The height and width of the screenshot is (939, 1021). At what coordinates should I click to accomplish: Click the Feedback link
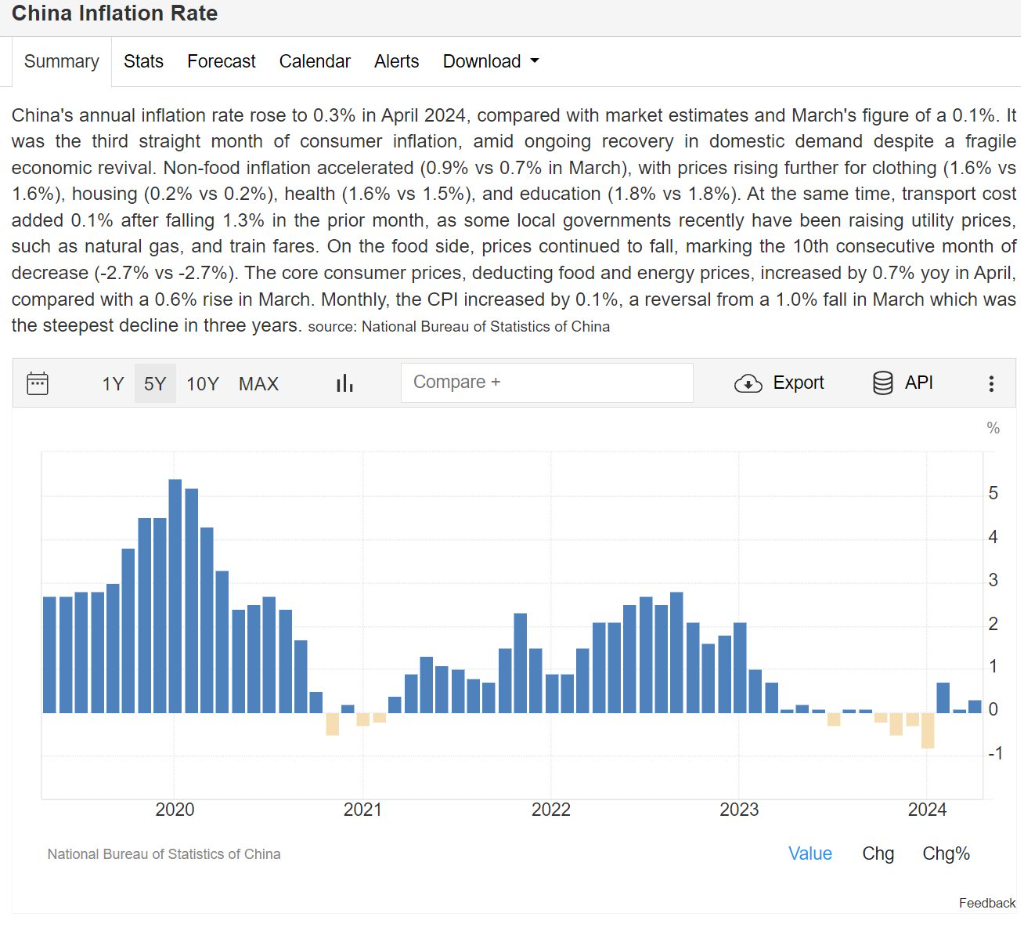point(986,903)
